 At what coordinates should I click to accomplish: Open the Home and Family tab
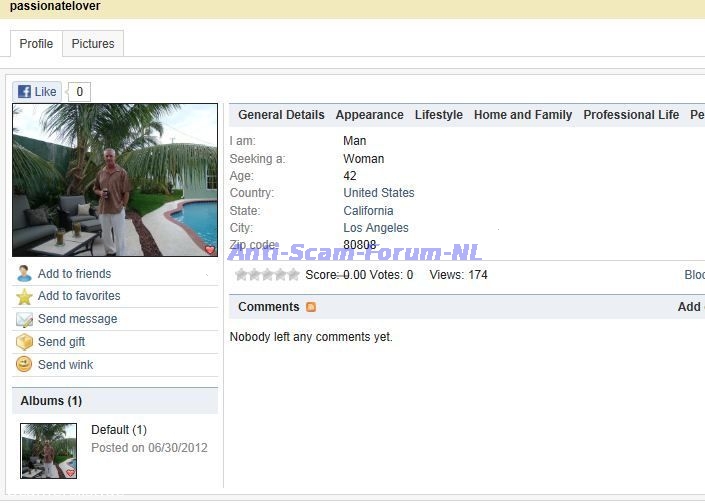(x=523, y=115)
